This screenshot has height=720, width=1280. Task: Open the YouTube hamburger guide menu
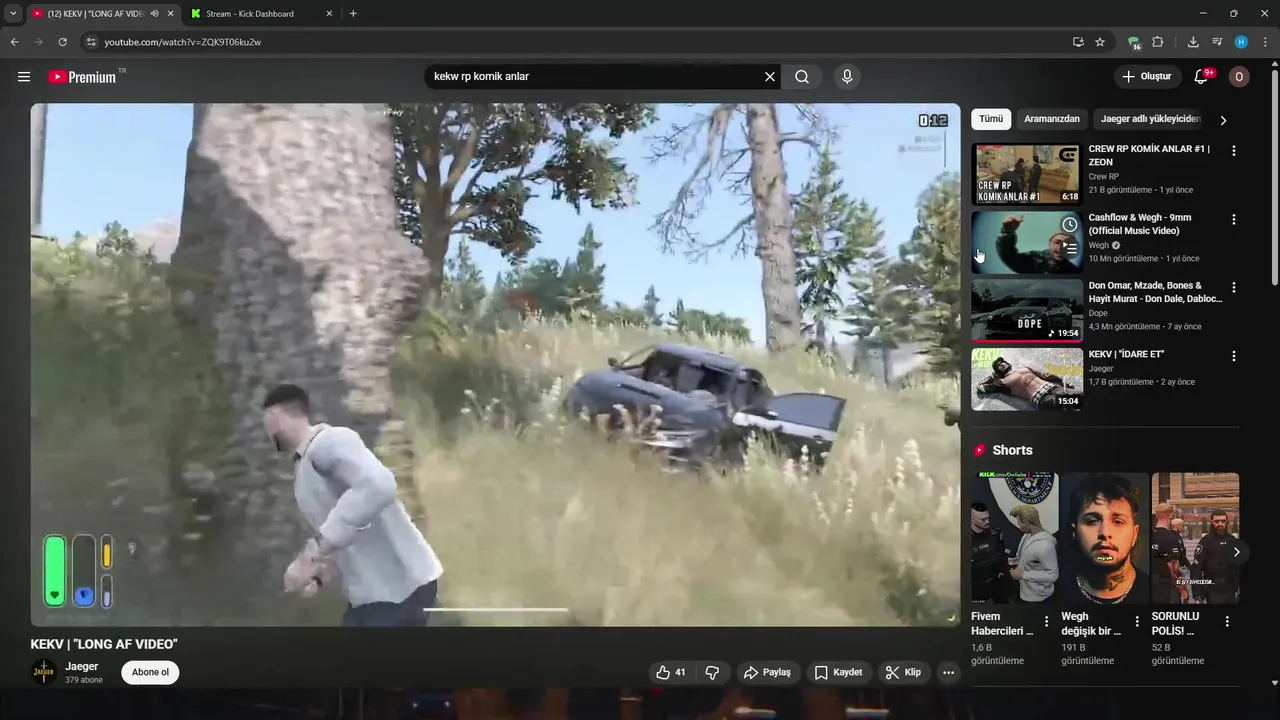24,77
